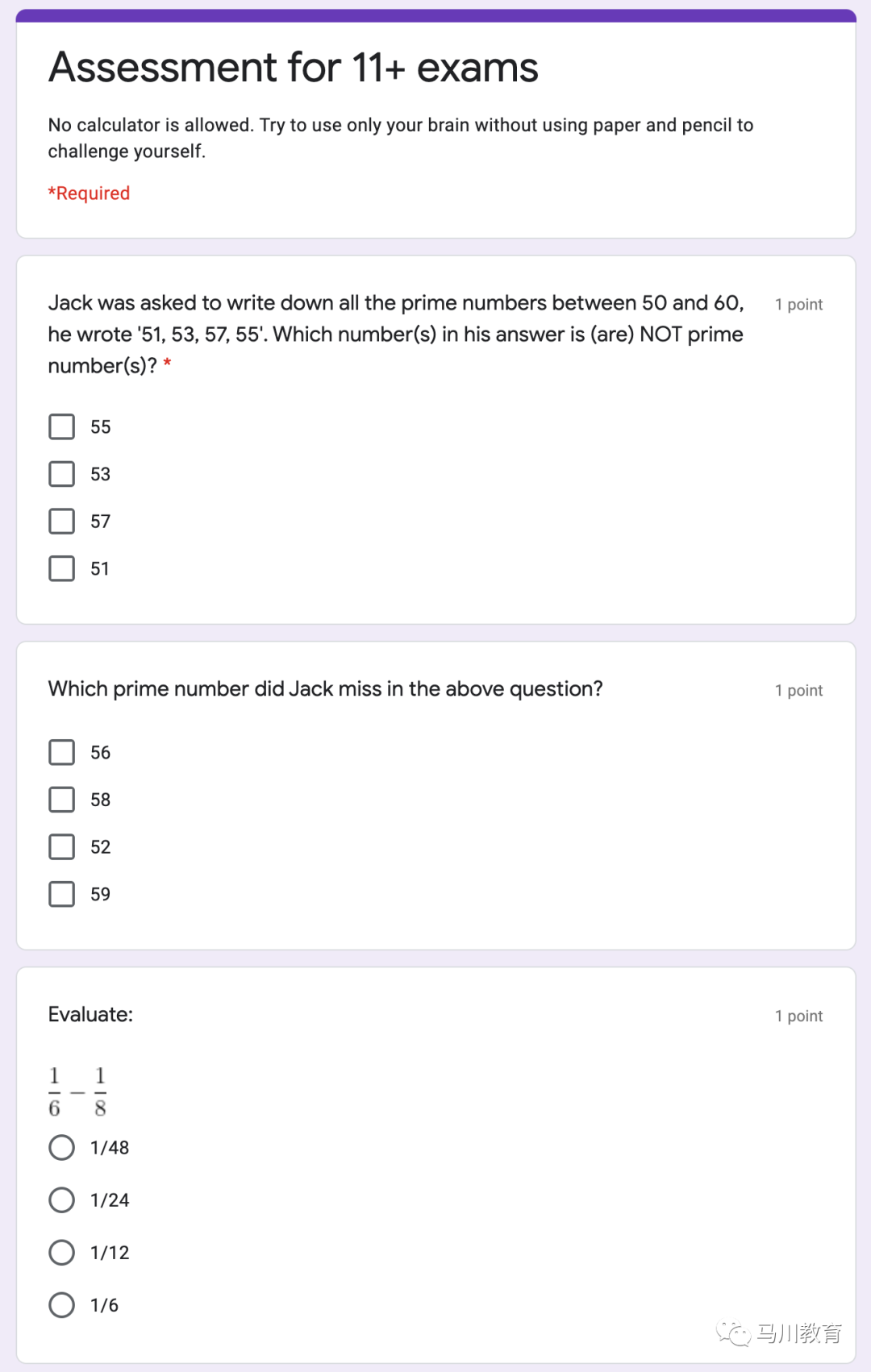
Task: Tick the 57 answer checkbox
Action: pyautogui.click(x=62, y=522)
